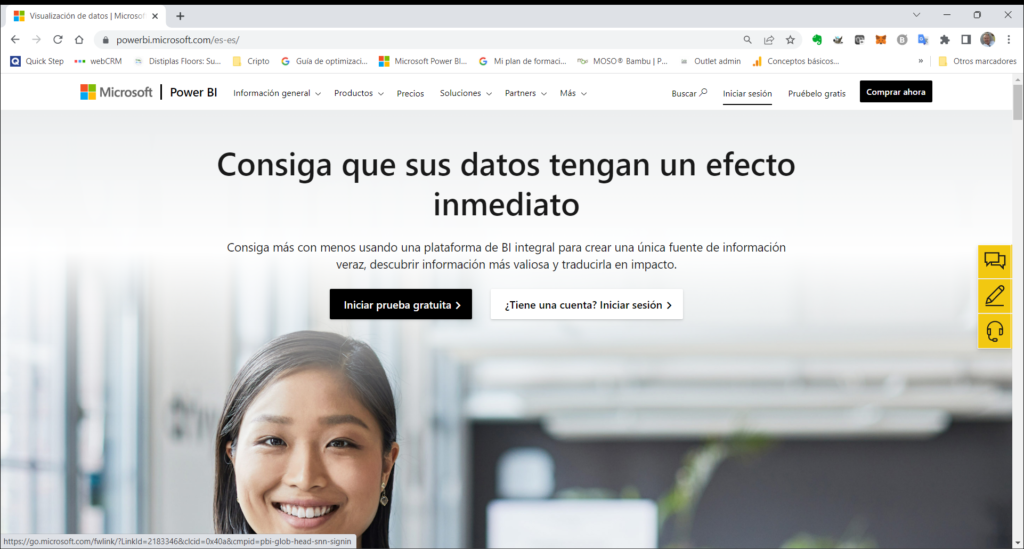The height and width of the screenshot is (549, 1024).
Task: Click the dark extension icon beside MetaMask
Action: click(859, 40)
